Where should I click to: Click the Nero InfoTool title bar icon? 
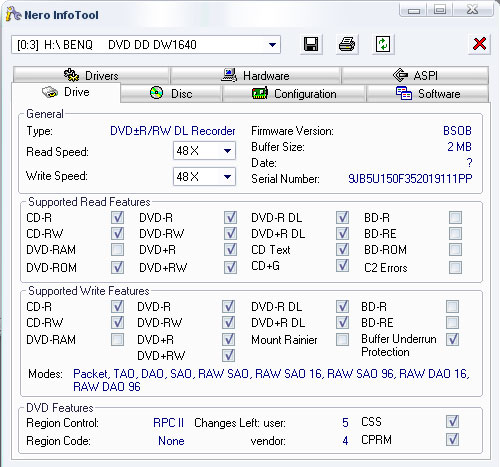[x=14, y=14]
